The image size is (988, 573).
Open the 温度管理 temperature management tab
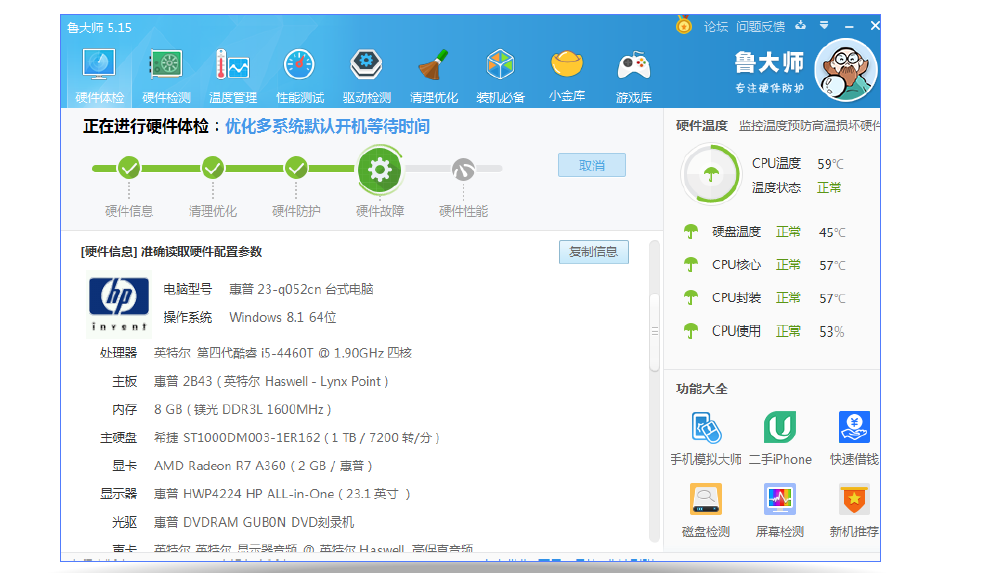coord(233,75)
